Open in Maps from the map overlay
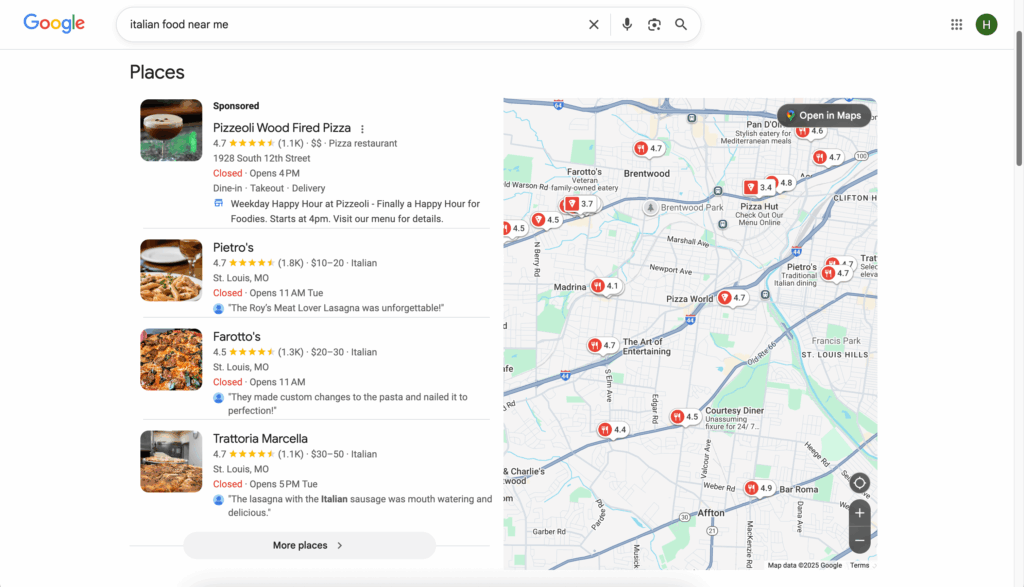Screen dimensions: 1024x587 pos(824,115)
